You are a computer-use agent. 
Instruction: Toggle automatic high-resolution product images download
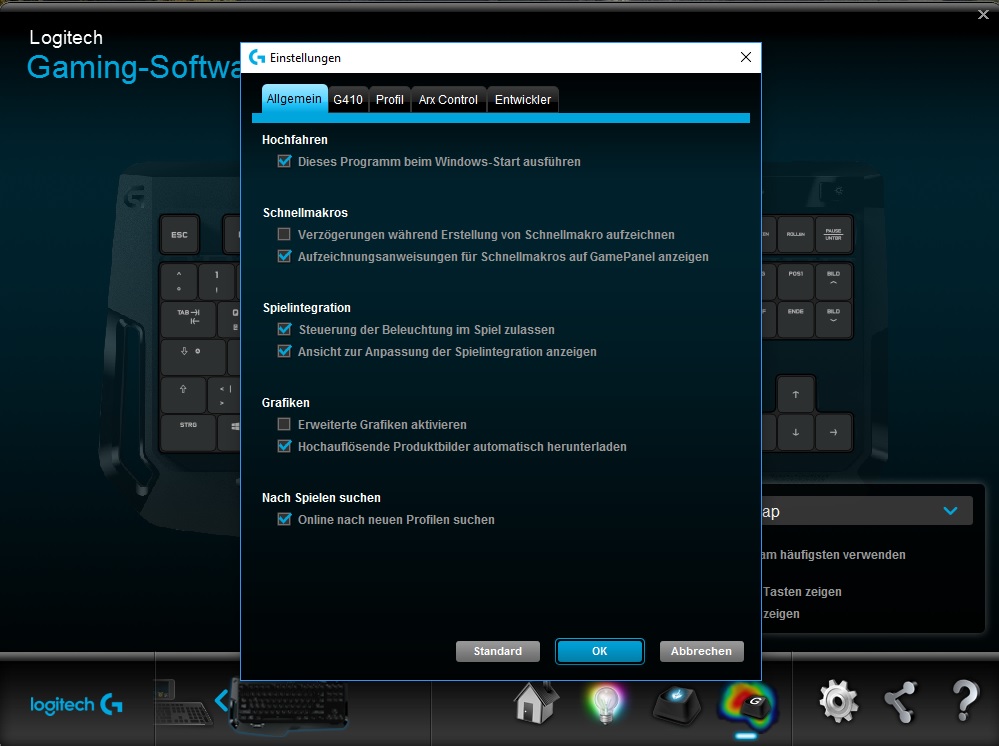point(284,446)
